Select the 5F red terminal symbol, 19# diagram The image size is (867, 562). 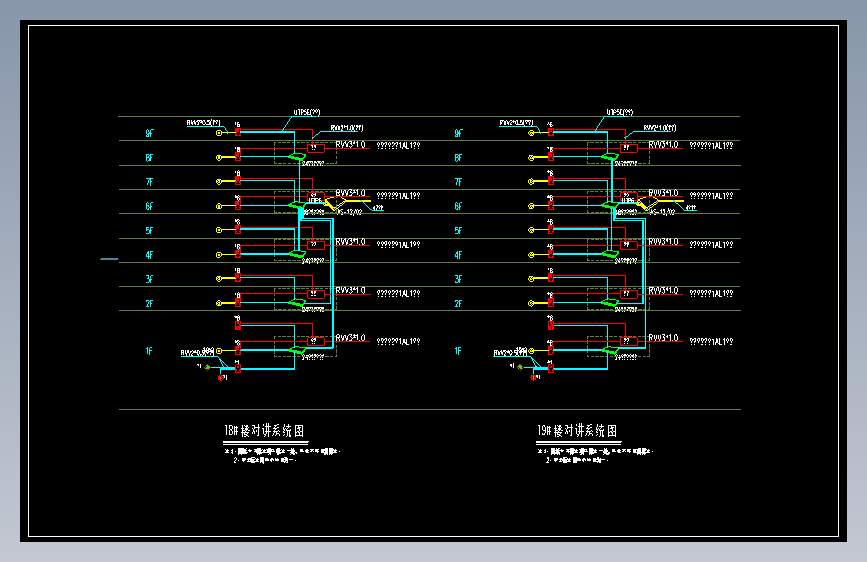tap(551, 230)
